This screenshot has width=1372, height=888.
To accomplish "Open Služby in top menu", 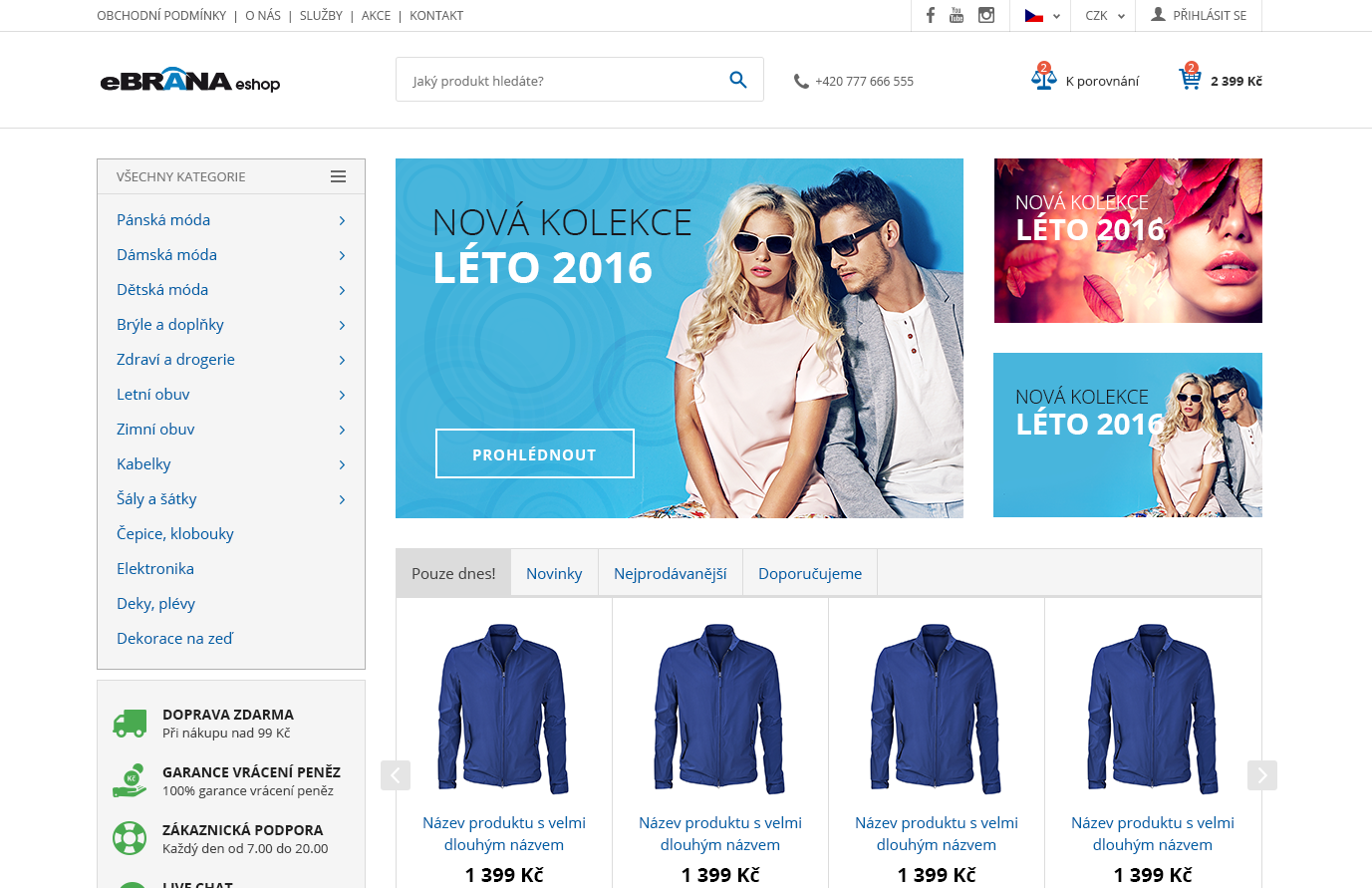I will click(321, 16).
